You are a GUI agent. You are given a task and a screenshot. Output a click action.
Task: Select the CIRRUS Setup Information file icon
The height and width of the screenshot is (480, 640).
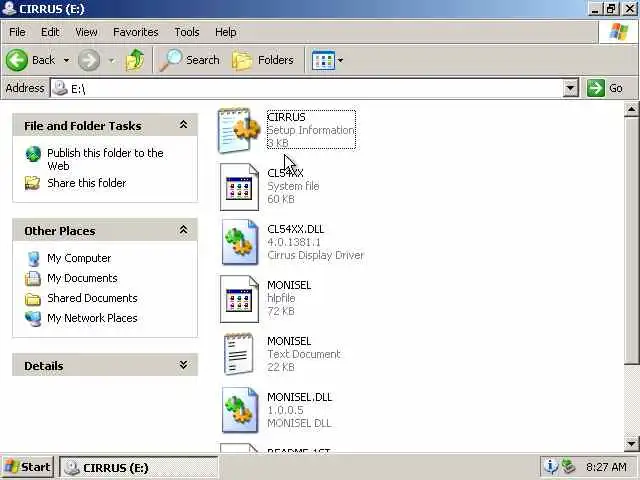click(x=239, y=131)
